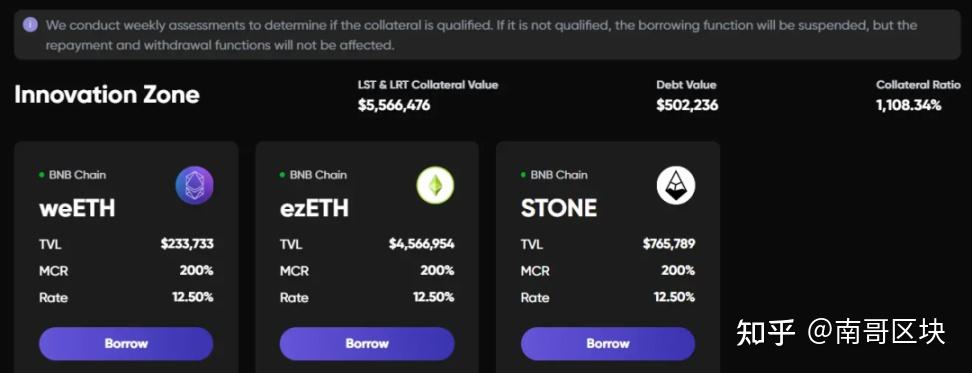Borrow against STONE collateral
The image size is (972, 373).
608,344
